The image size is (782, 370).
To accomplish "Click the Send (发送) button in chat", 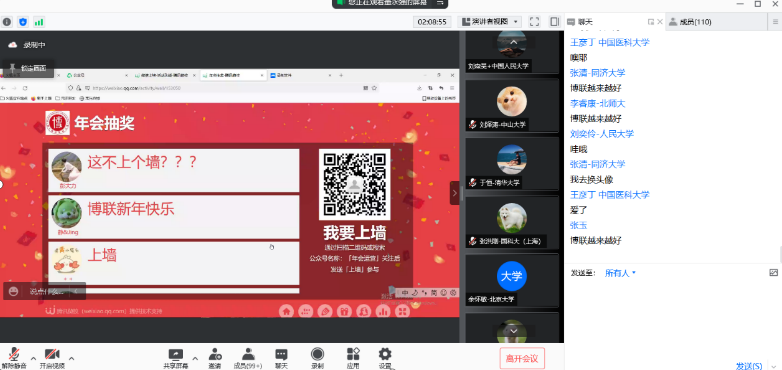I will (x=750, y=366).
